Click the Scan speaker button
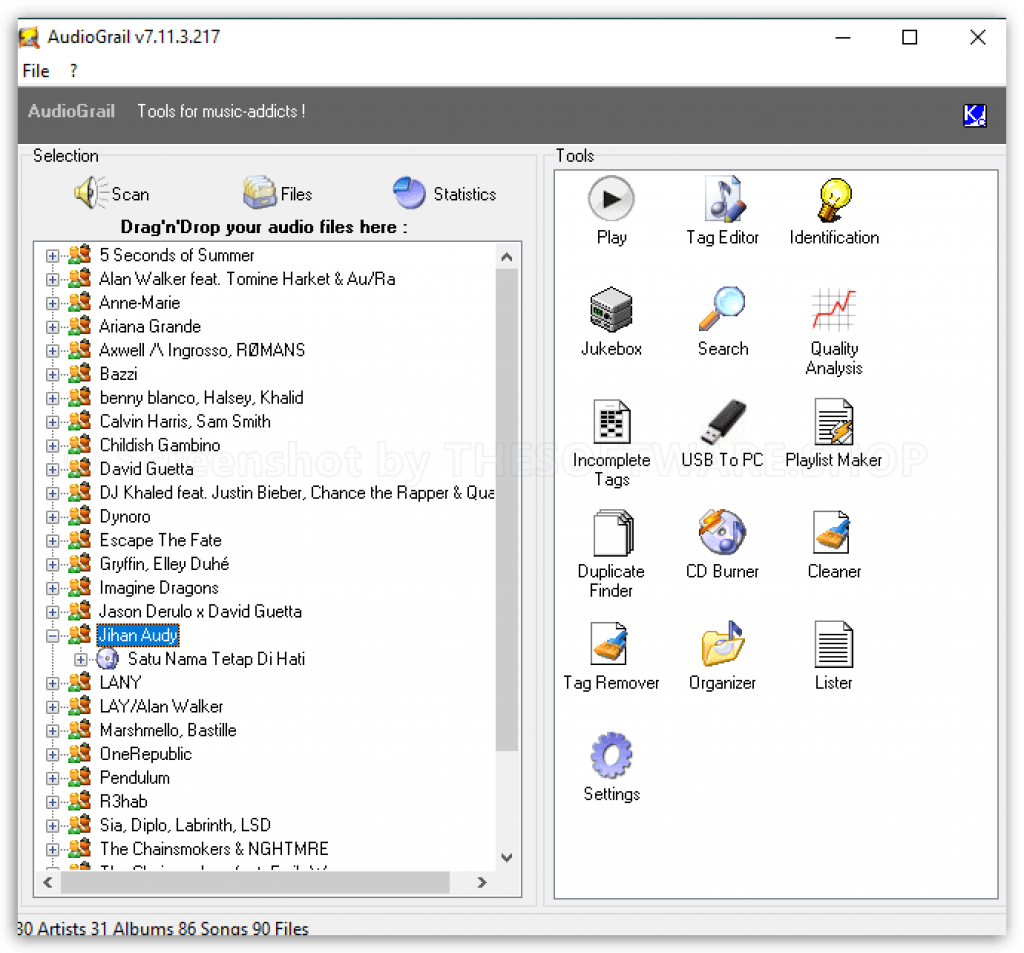This screenshot has height=953, width=1024. tap(112, 193)
